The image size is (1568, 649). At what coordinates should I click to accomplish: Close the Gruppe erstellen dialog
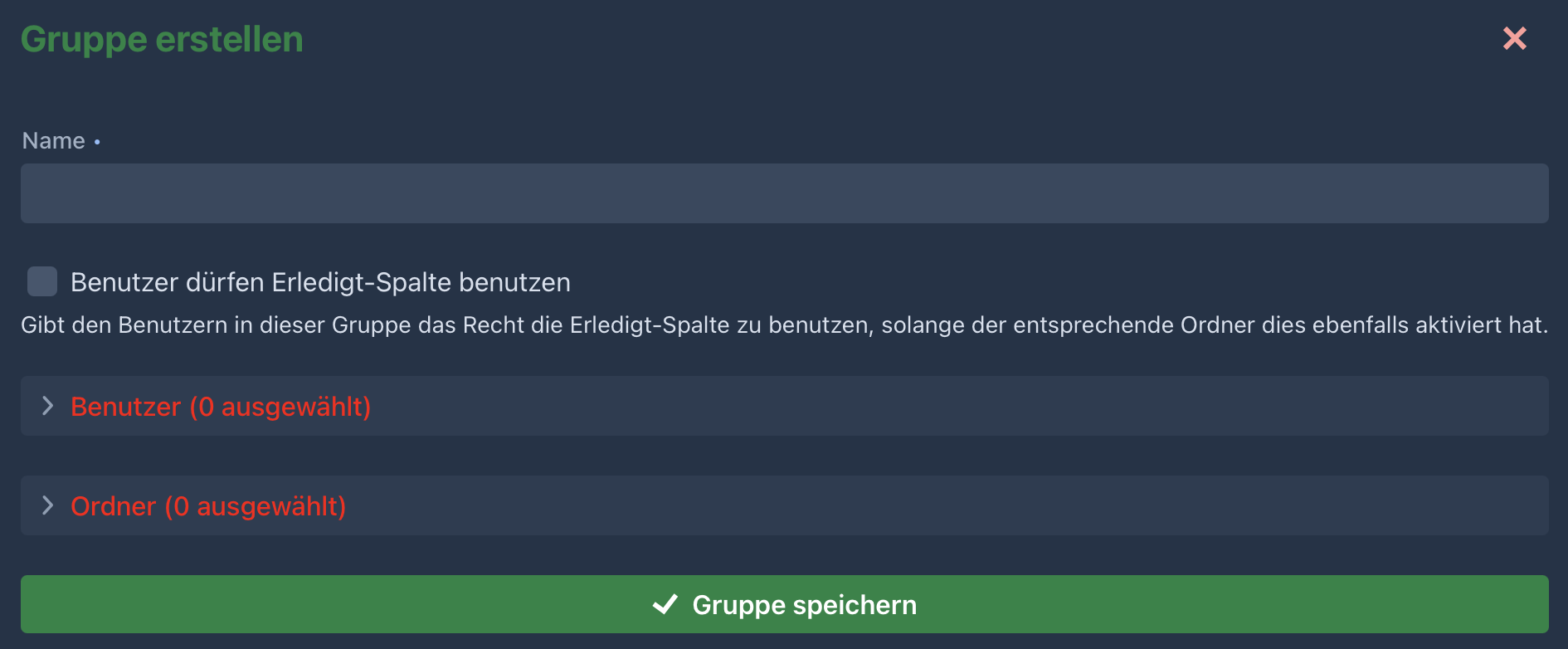click(x=1514, y=38)
